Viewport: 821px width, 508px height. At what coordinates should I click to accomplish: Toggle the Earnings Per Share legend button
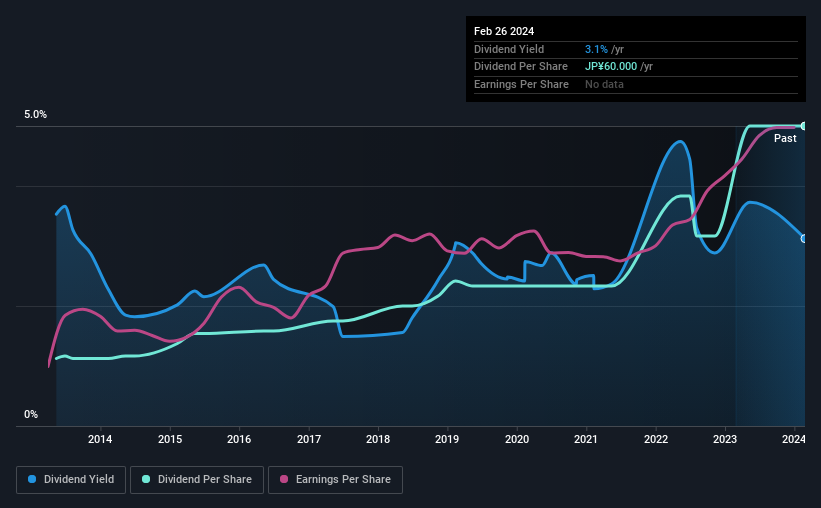[x=335, y=480]
